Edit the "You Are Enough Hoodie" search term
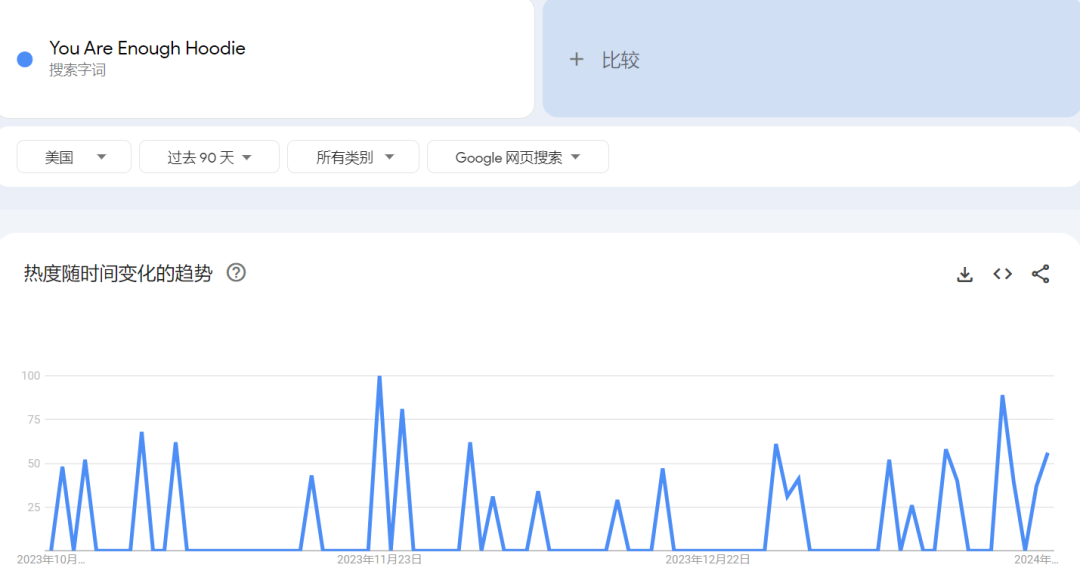The width and height of the screenshot is (1080, 571). click(x=147, y=48)
